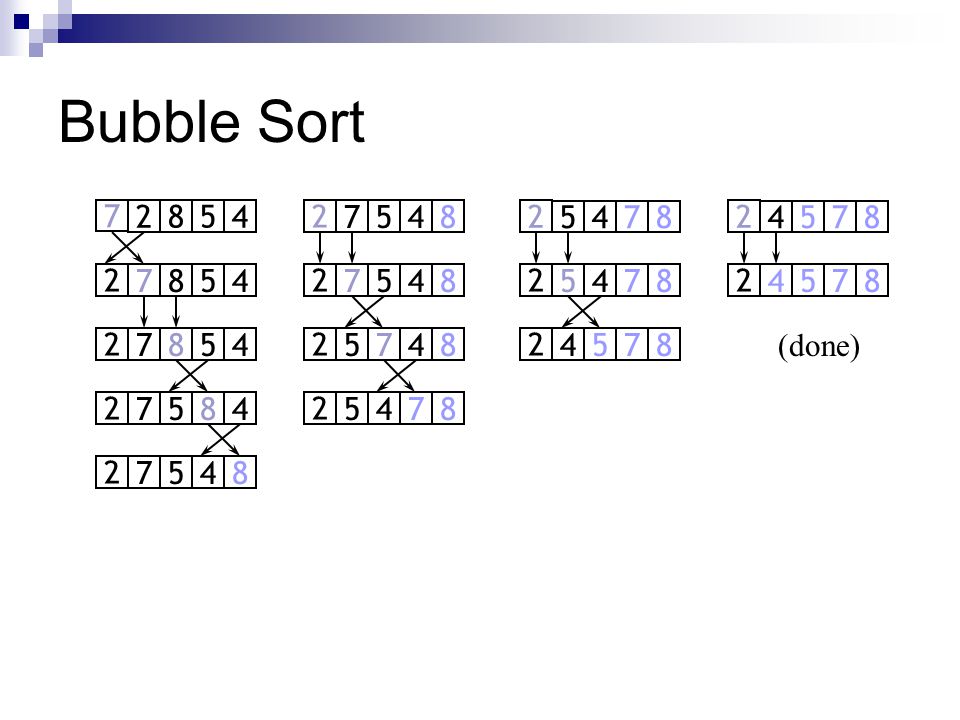The image size is (960, 720).
Task: Click the straight down arrows below first-column array 2 7 8 5 4
Action: click(160, 311)
